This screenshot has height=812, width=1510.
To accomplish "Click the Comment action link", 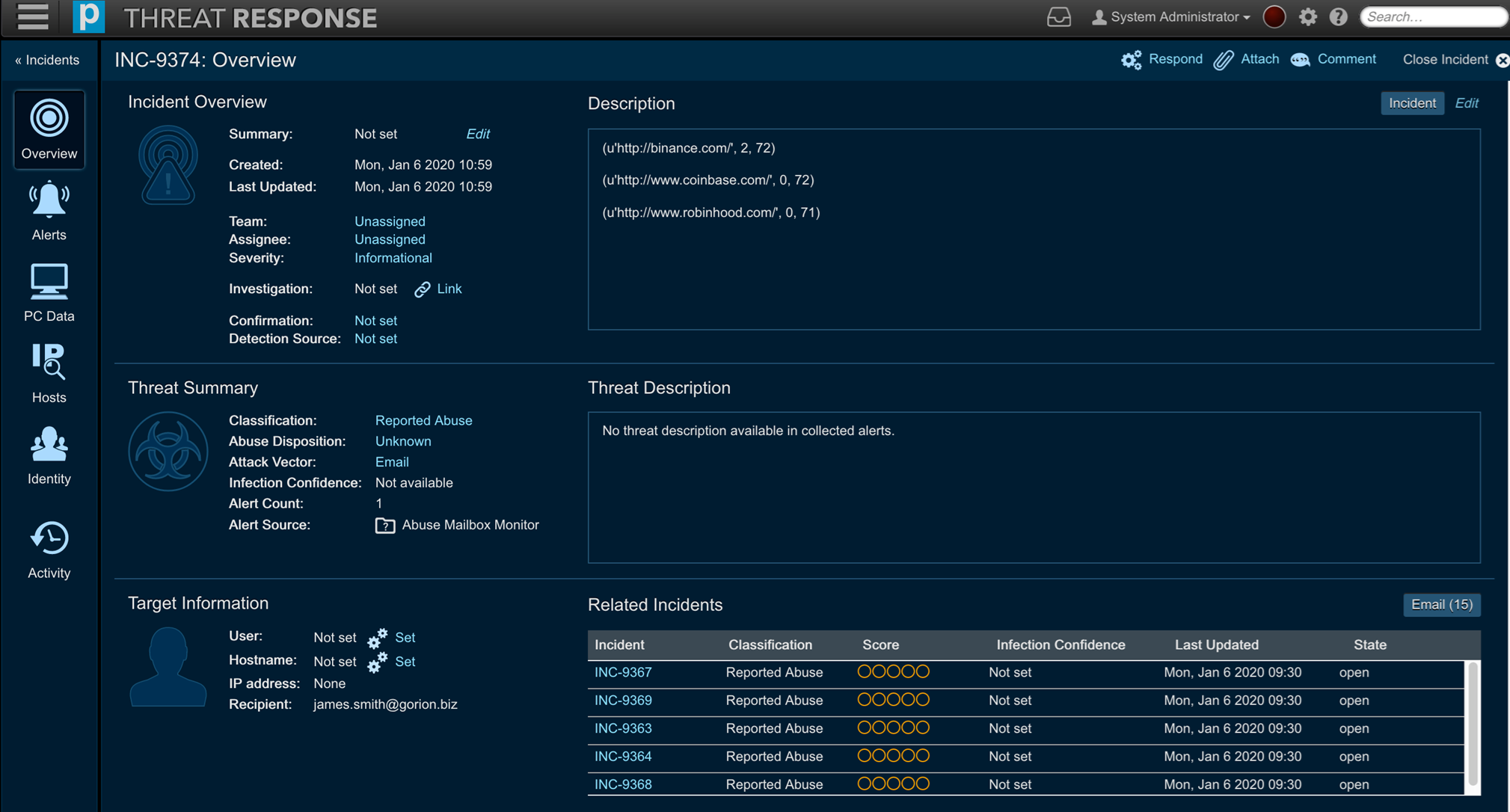I will tap(1346, 59).
